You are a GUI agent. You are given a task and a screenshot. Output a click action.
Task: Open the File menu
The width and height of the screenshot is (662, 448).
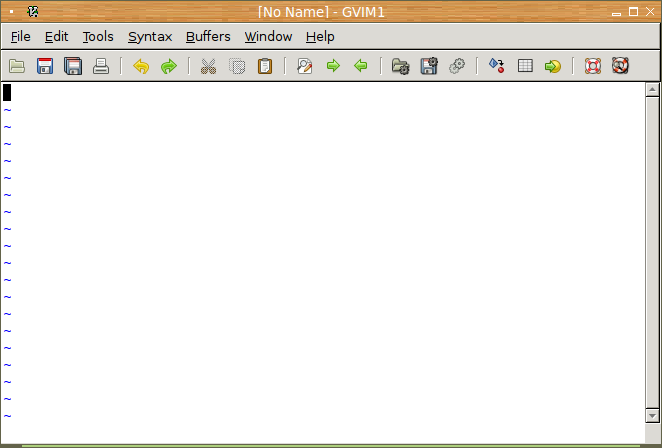(21, 37)
